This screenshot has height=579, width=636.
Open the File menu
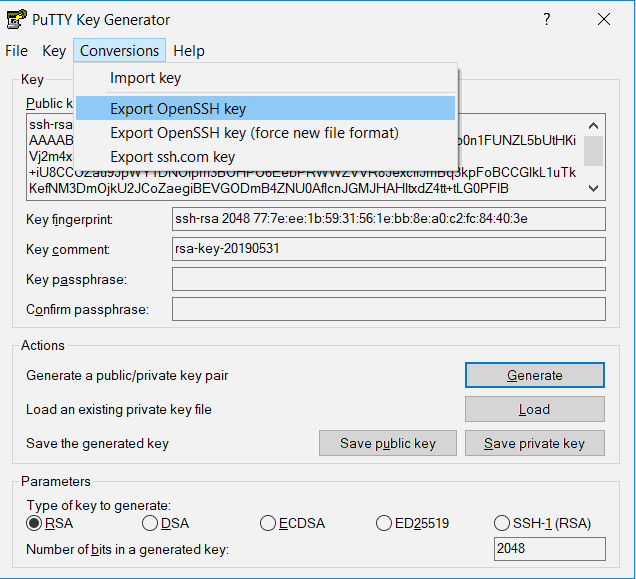(17, 51)
